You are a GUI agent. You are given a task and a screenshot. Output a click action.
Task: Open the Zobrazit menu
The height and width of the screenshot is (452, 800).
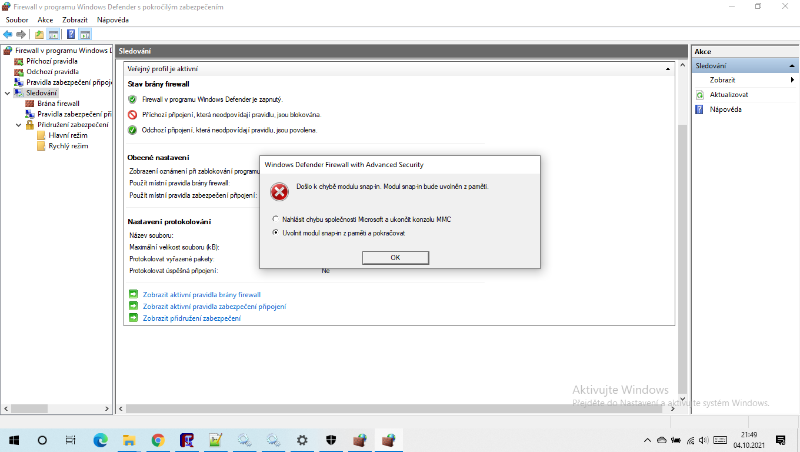[x=75, y=20]
